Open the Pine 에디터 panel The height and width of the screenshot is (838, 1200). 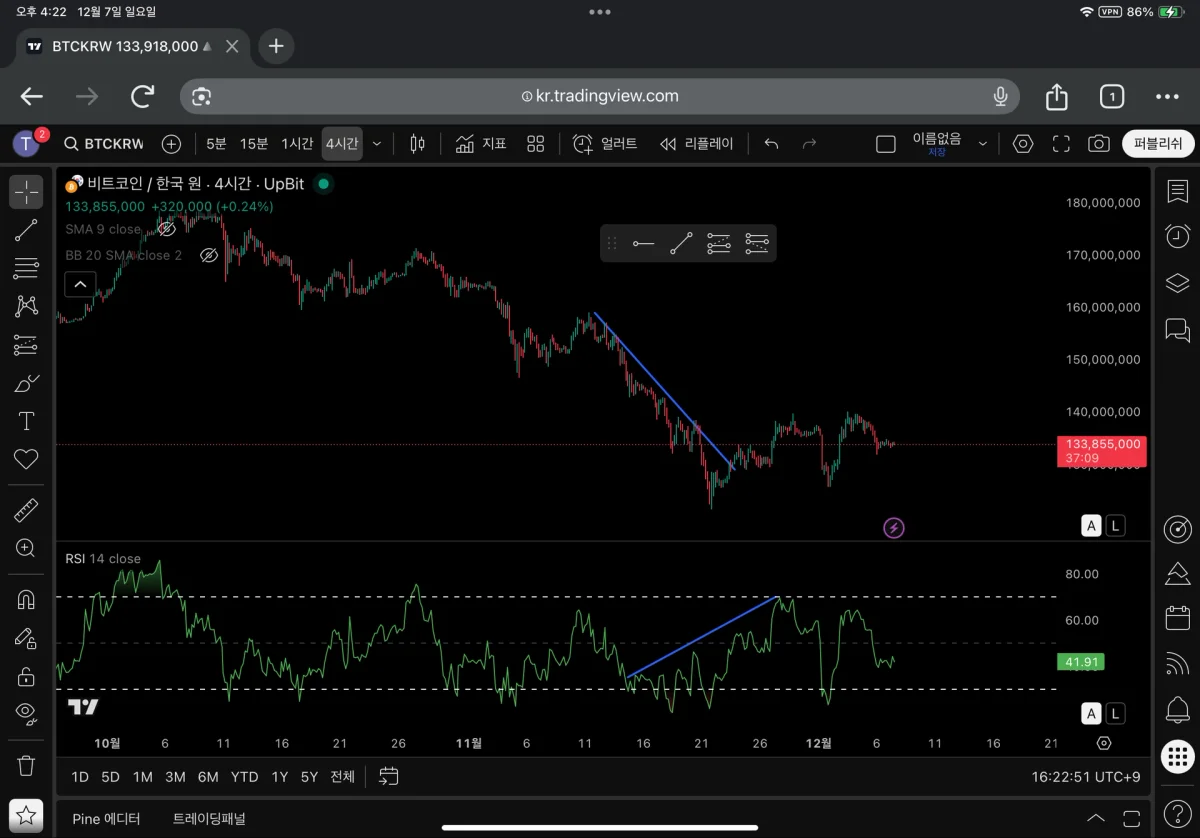[x=106, y=818]
